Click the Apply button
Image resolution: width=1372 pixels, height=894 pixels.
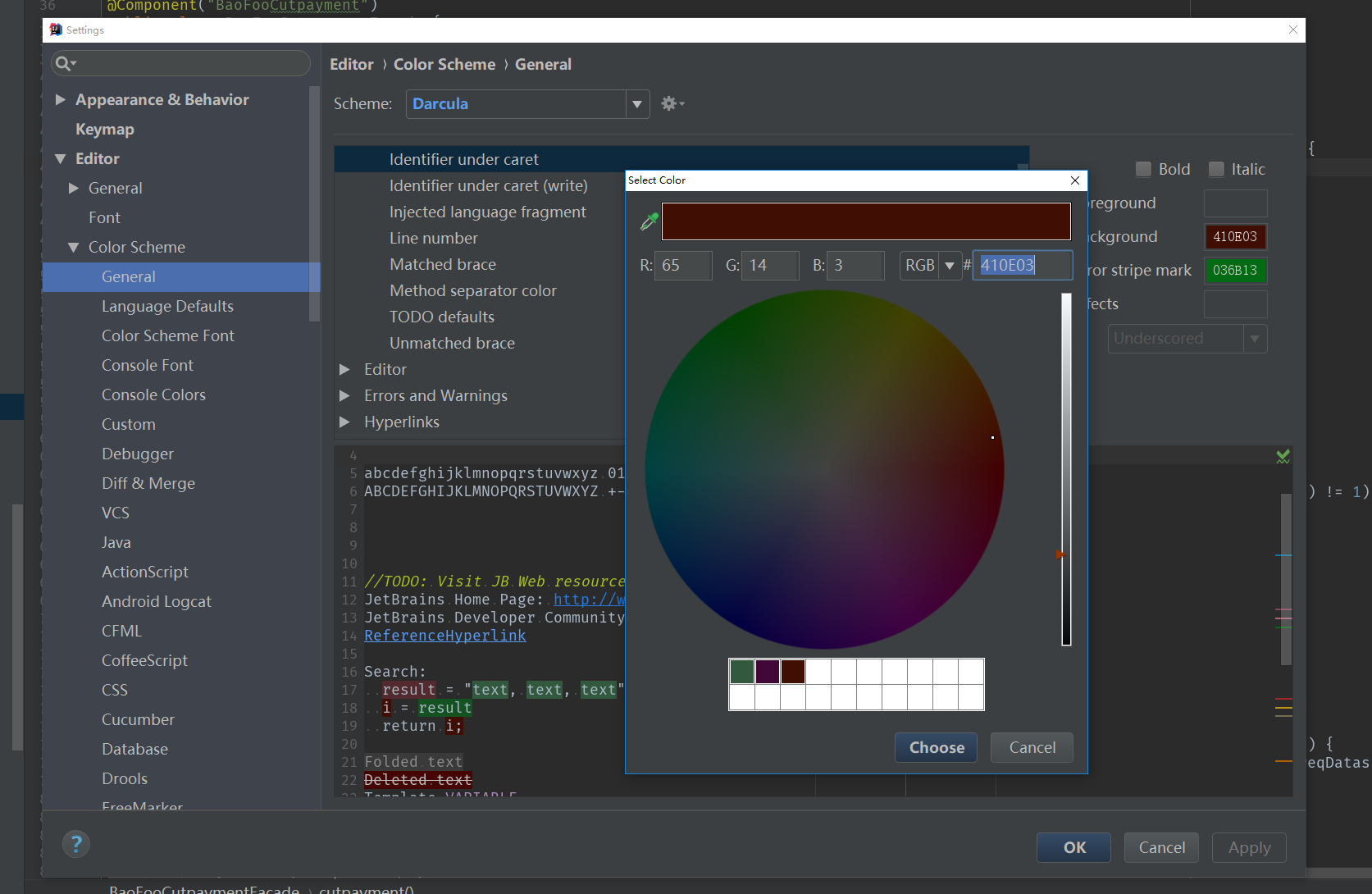[x=1249, y=847]
